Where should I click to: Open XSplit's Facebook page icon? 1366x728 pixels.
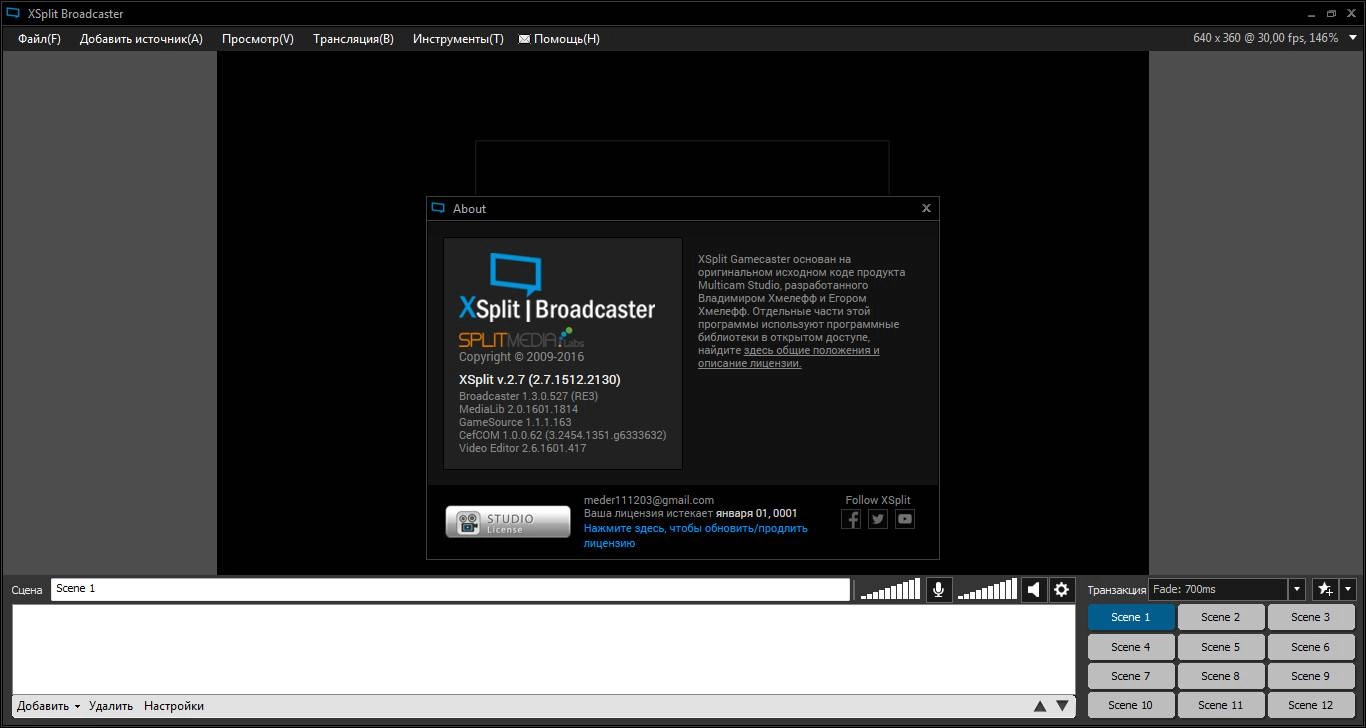coord(851,519)
